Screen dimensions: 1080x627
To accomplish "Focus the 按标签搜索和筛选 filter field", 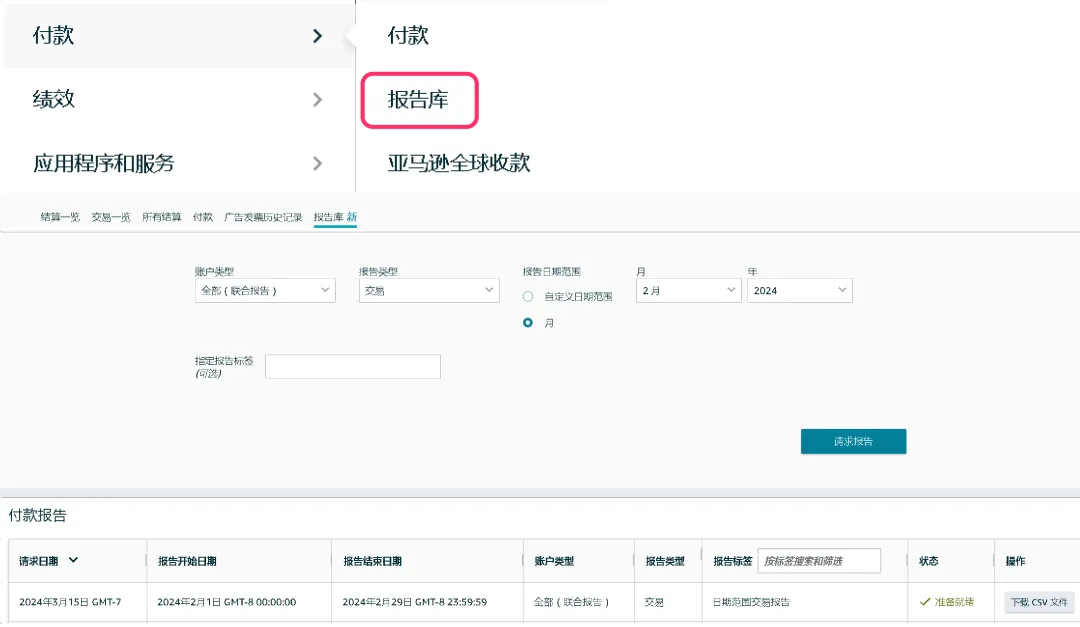I will [819, 561].
